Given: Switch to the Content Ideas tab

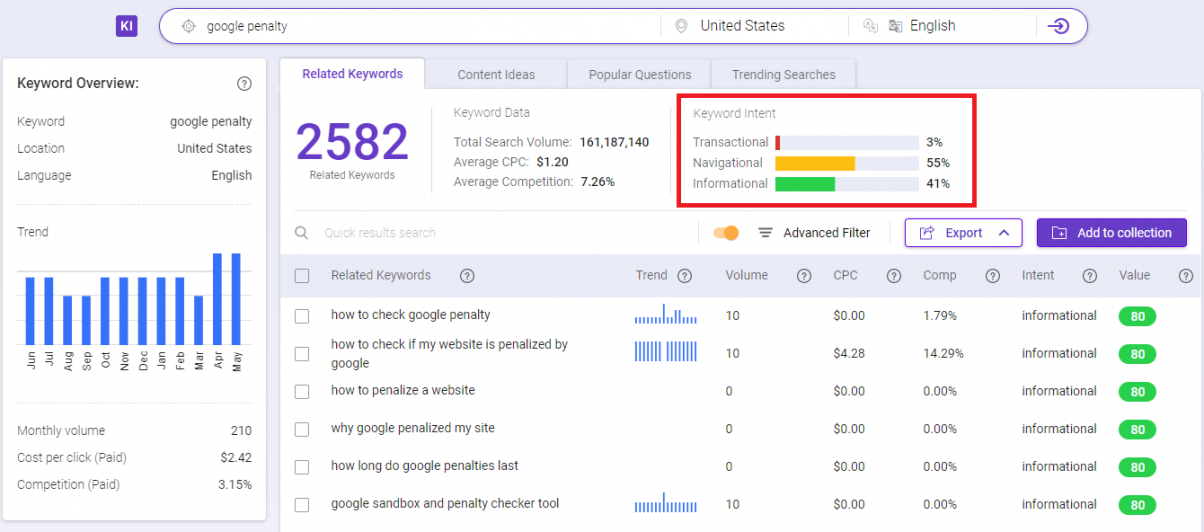Looking at the screenshot, I should coord(496,74).
